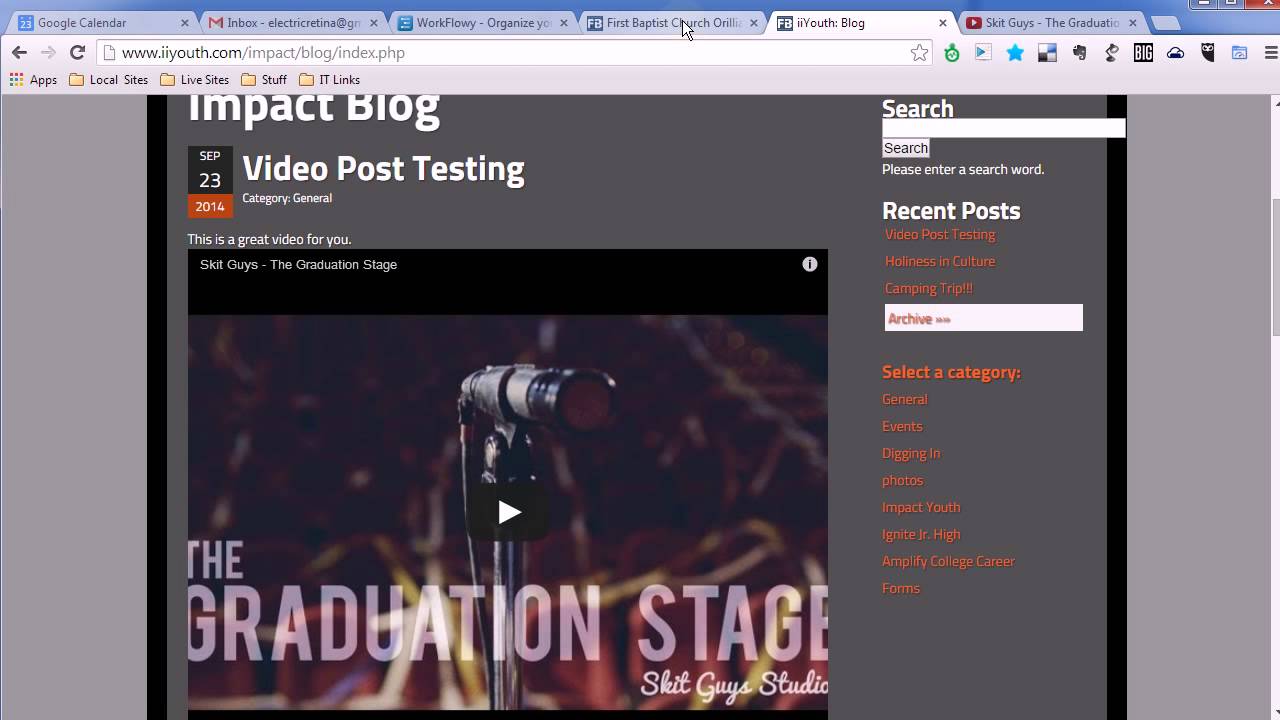The image size is (1280, 720).
Task: Click the Video Post Testing post title
Action: click(383, 169)
